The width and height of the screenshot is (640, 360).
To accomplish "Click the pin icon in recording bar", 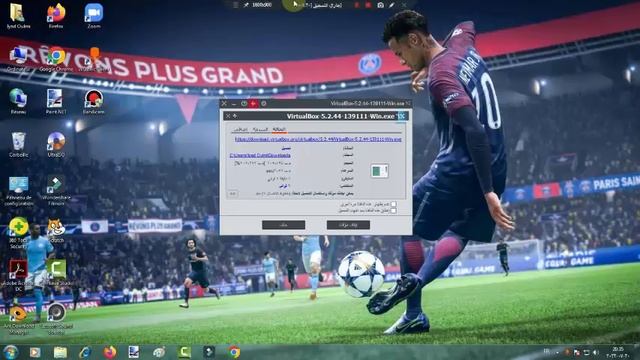I will tap(246, 5).
